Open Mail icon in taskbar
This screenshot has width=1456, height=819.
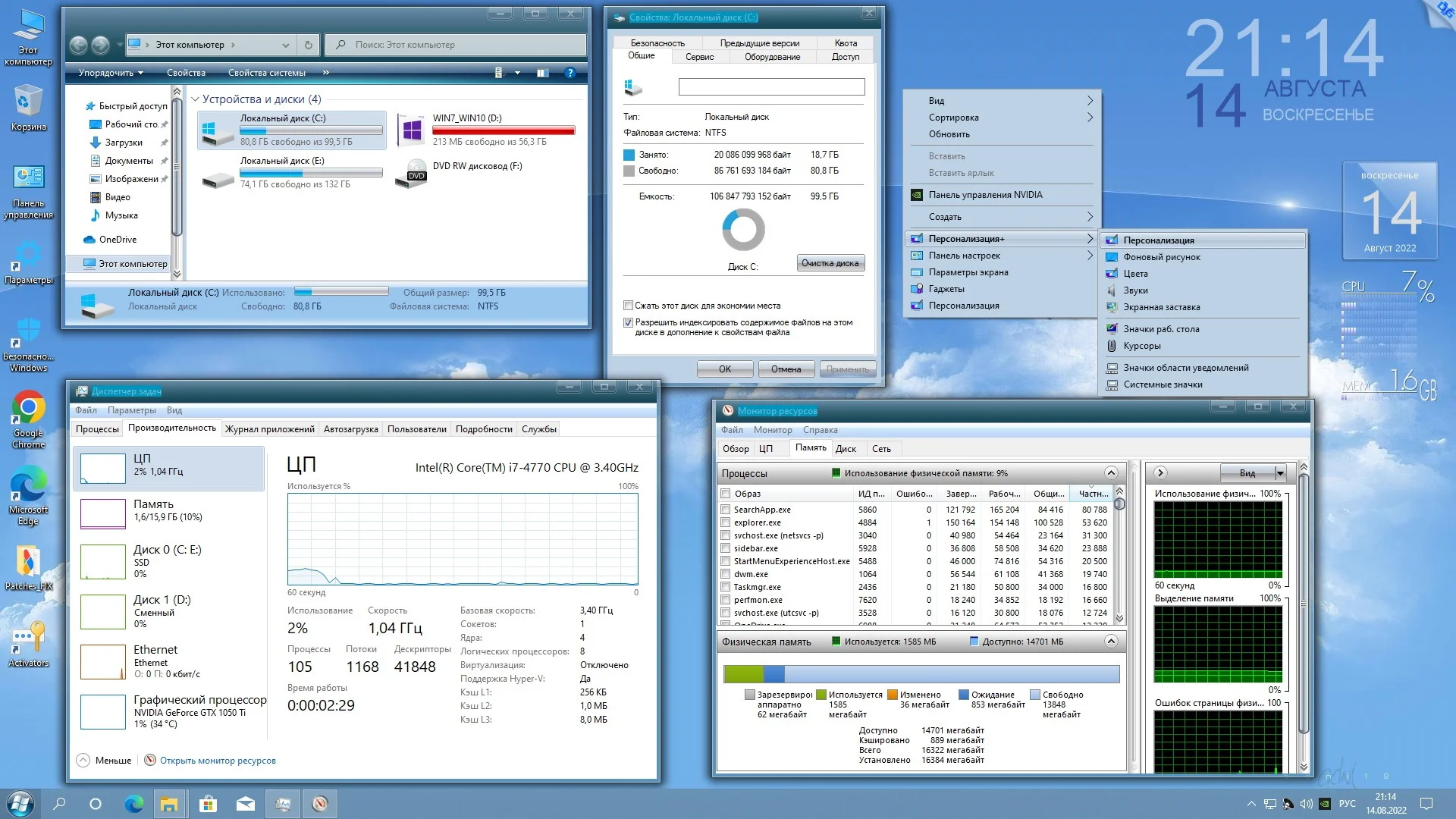245,804
